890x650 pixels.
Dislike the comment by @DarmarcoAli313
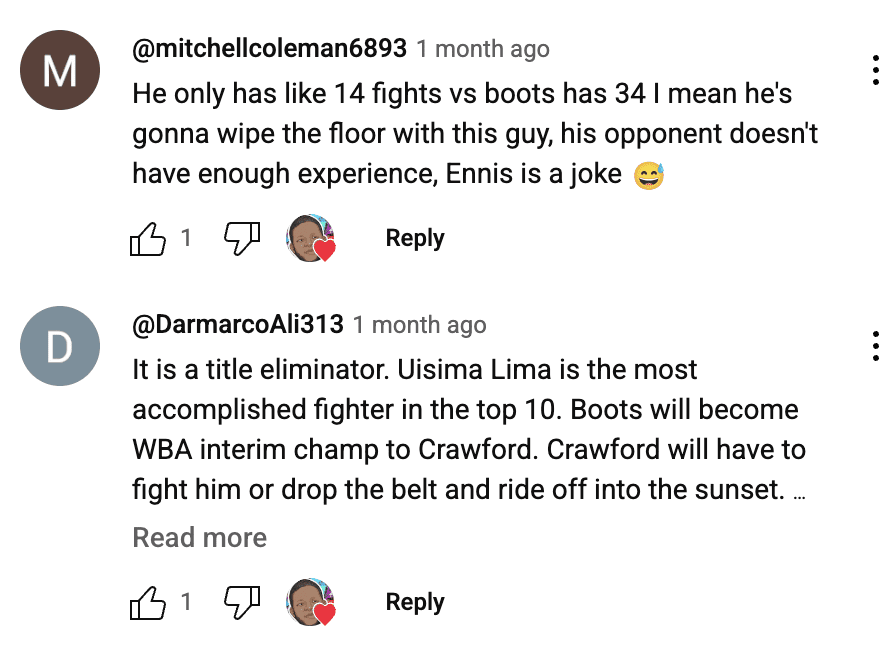click(241, 602)
